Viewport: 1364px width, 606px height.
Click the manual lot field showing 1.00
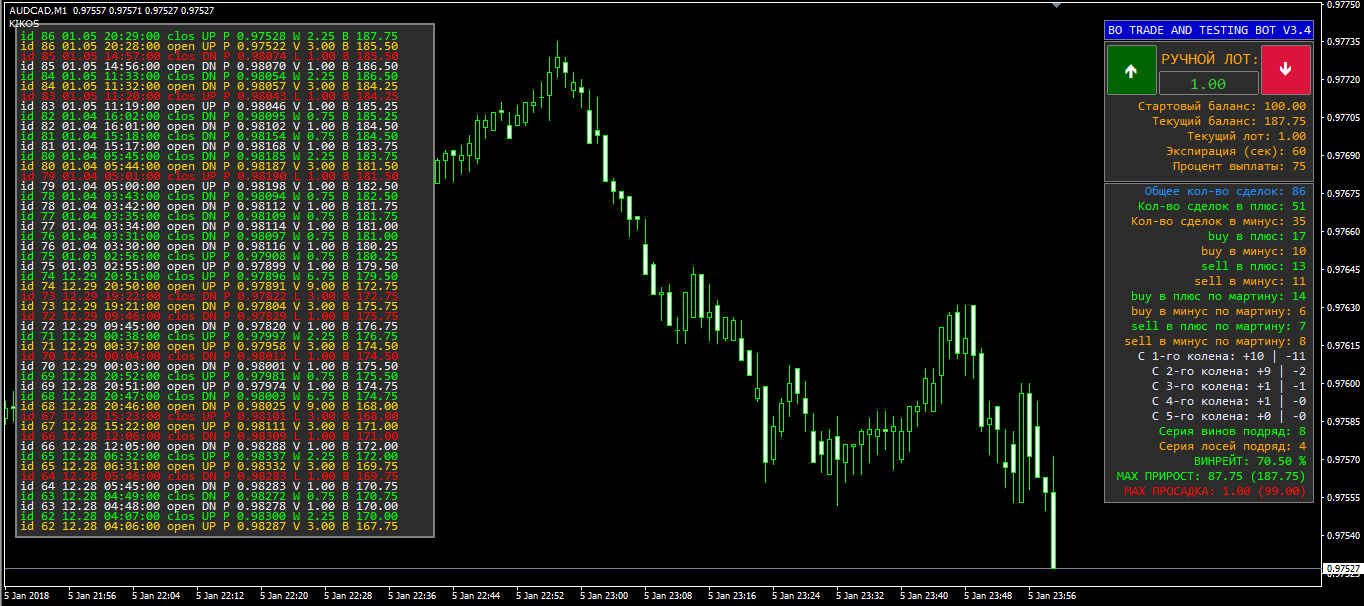click(1208, 84)
